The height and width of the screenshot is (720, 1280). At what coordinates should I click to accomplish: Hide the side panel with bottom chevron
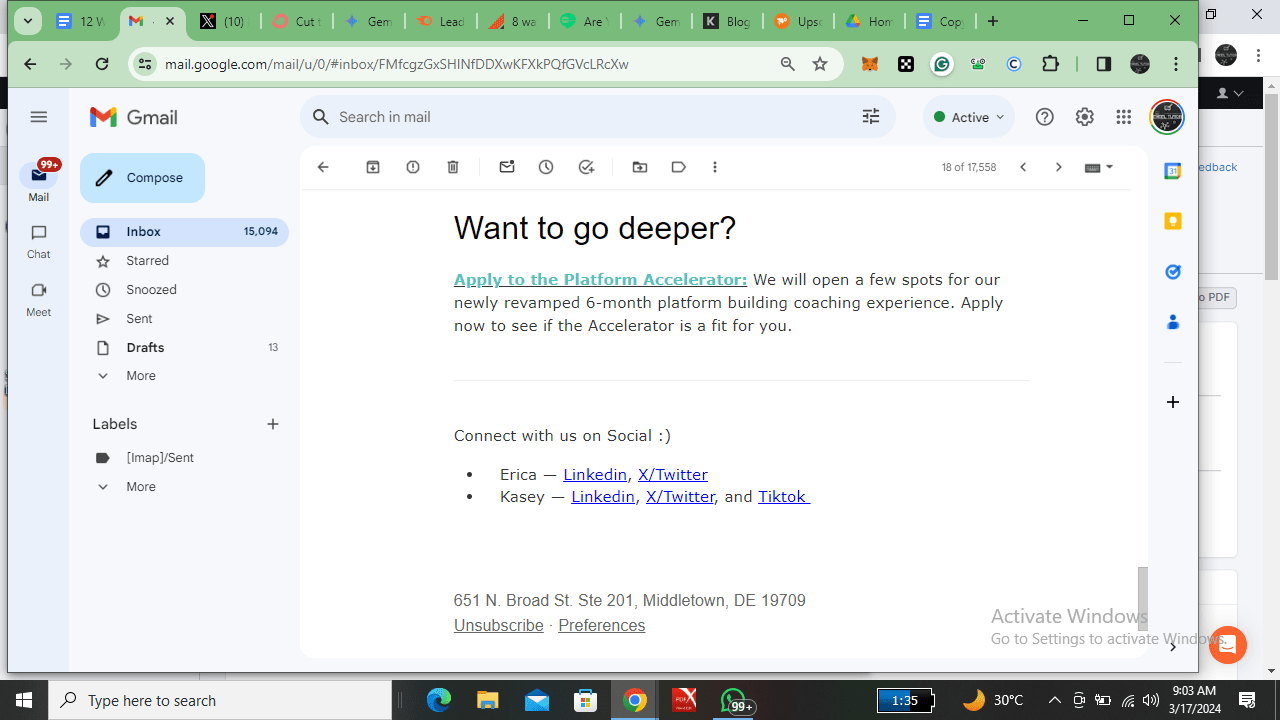pyautogui.click(x=1173, y=647)
